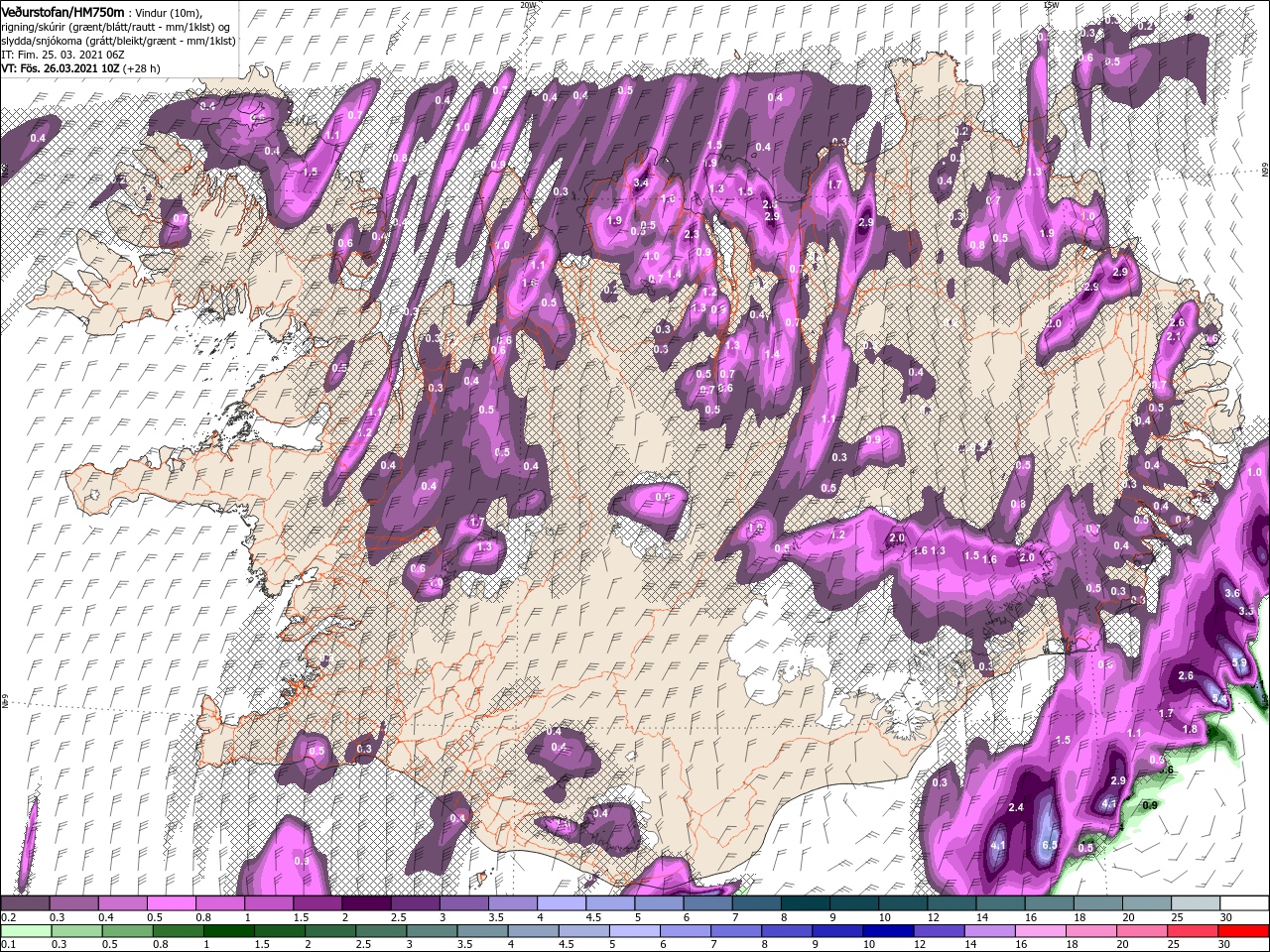Image resolution: width=1270 pixels, height=952 pixels.
Task: Click the bright red 30 swatch in the rain legend
Action: (1244, 930)
